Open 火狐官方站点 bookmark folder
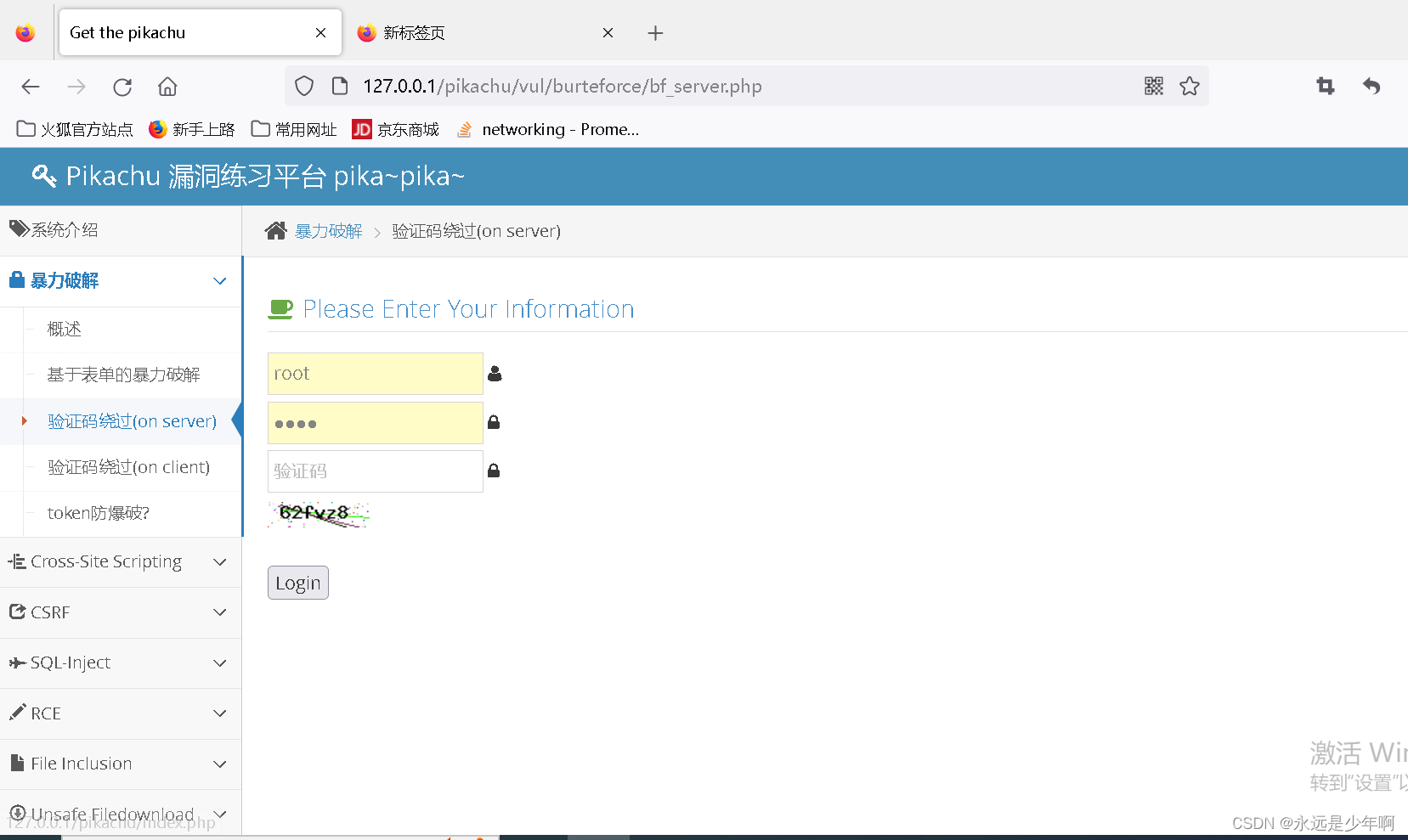 pyautogui.click(x=75, y=129)
